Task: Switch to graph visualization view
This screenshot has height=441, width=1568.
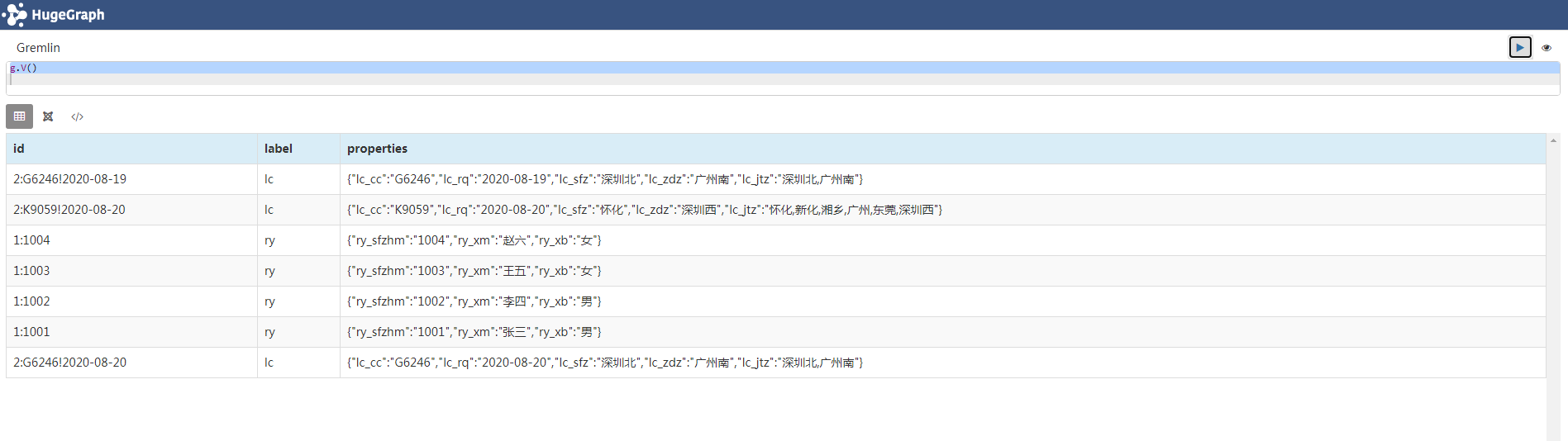Action: coord(48,116)
